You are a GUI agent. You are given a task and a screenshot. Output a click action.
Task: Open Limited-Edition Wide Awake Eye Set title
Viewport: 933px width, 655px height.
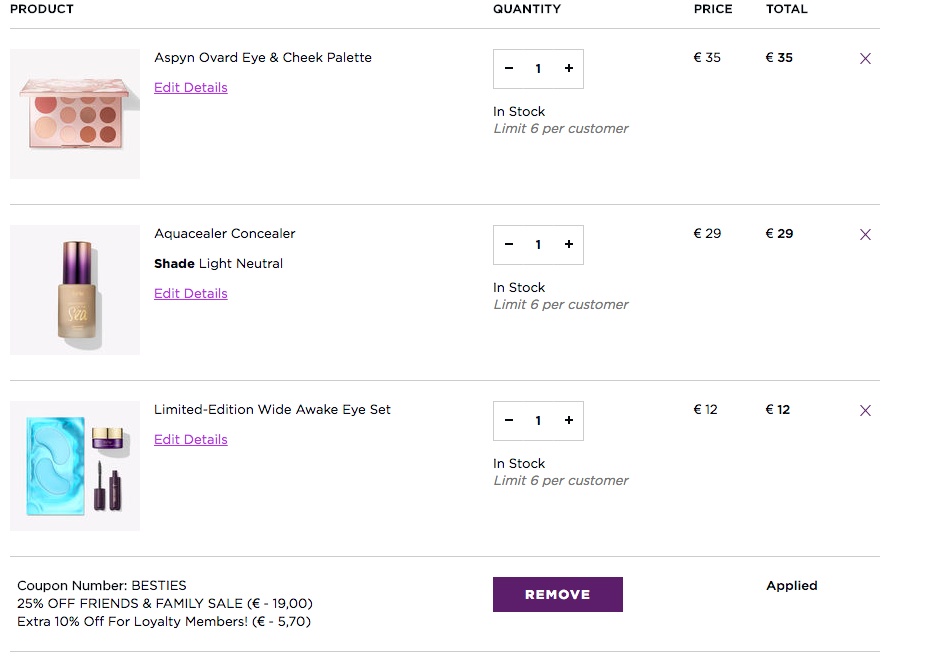[x=272, y=410]
